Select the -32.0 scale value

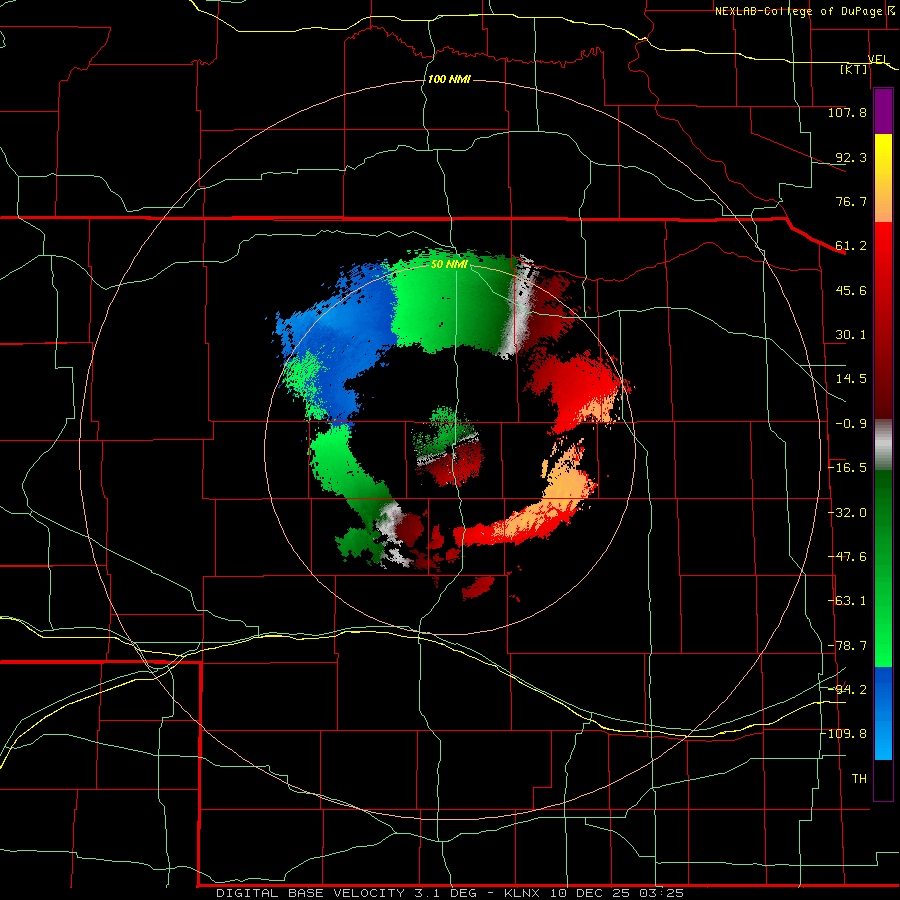coord(847,513)
